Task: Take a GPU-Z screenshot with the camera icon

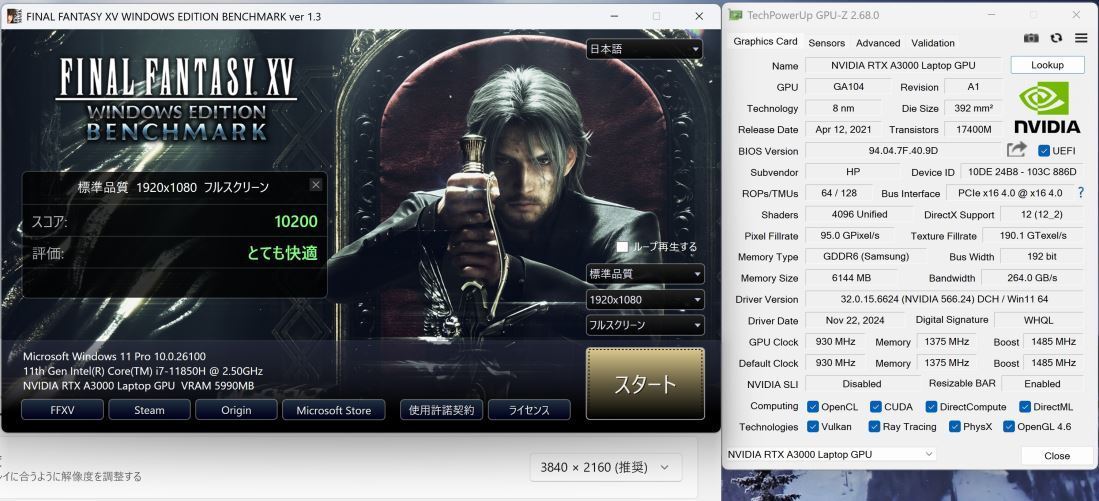Action: click(x=1030, y=38)
